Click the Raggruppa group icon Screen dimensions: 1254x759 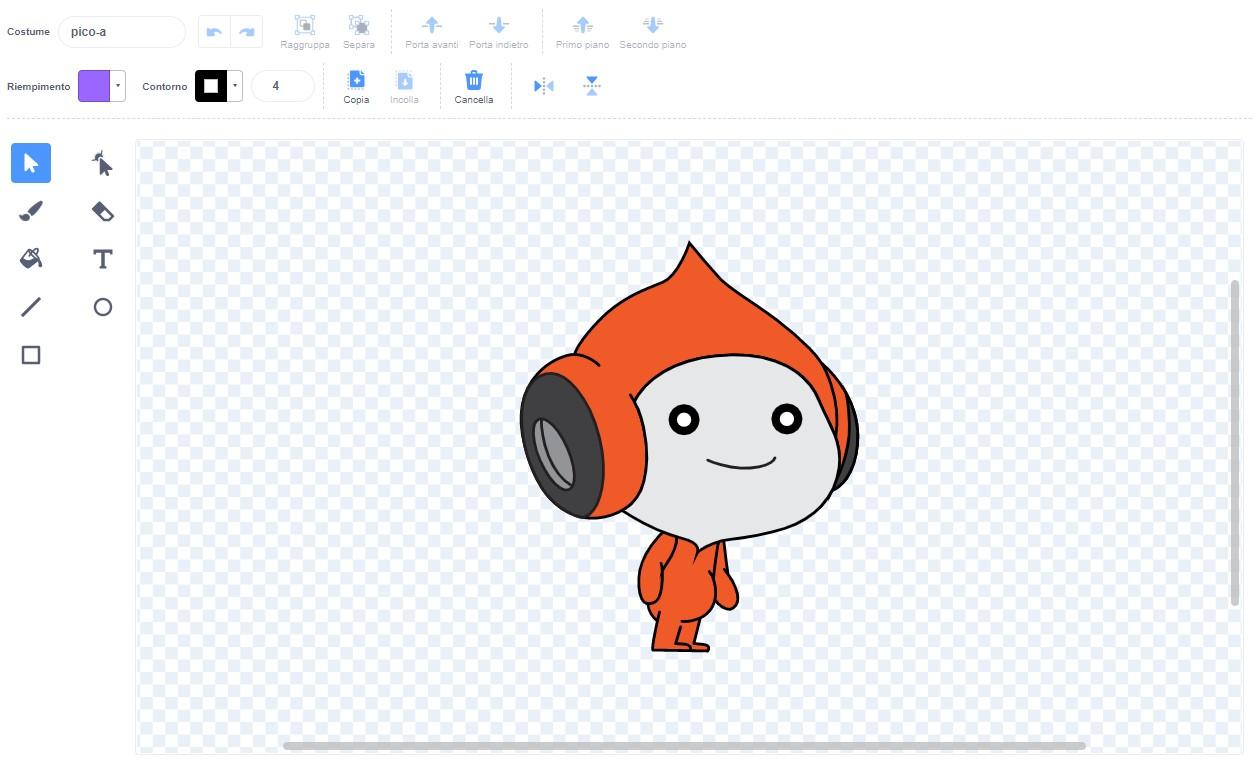[305, 25]
